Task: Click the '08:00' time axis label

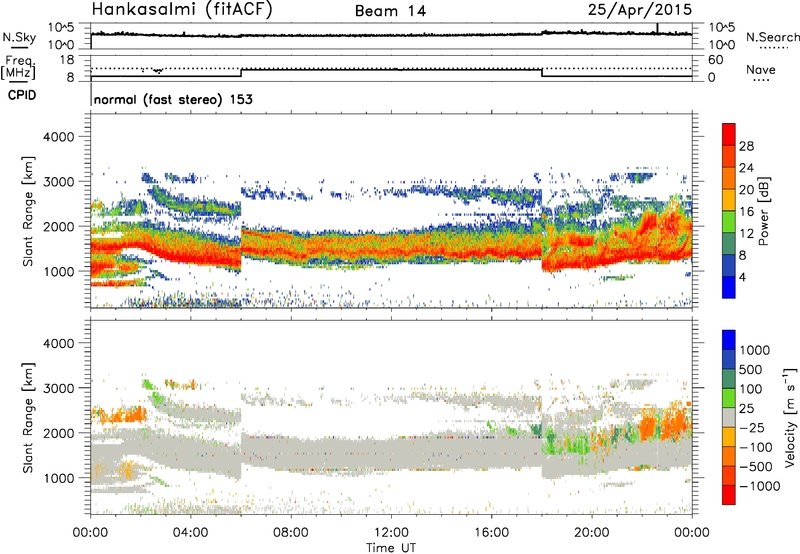Action: 291,533
